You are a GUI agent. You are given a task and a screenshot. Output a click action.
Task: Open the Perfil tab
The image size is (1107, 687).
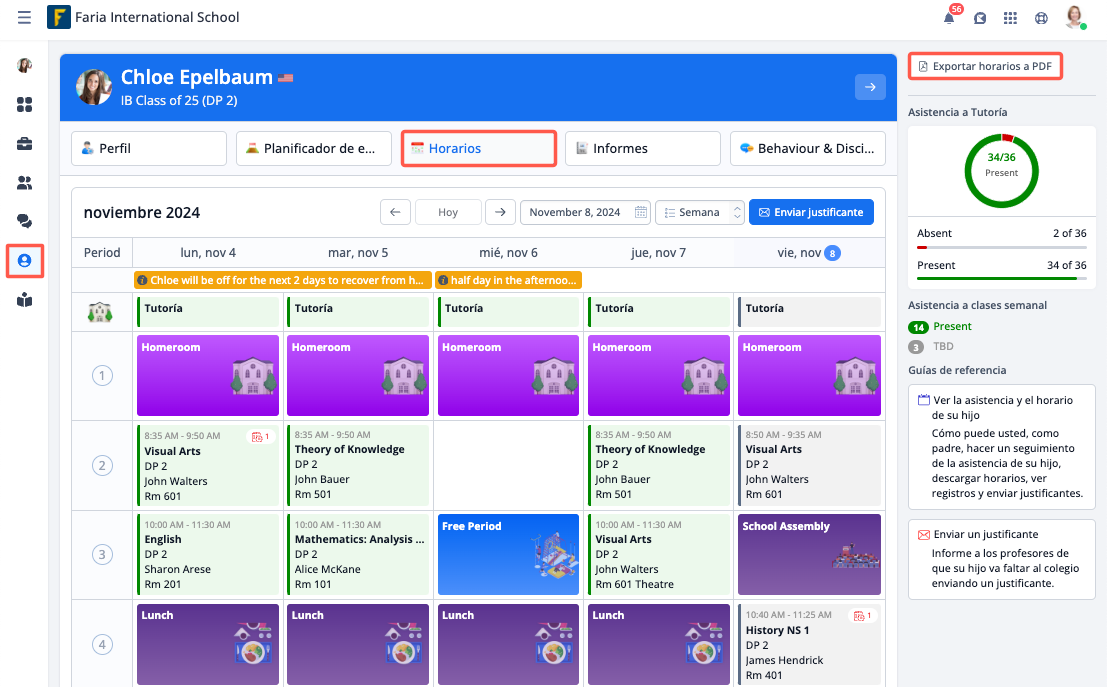(x=148, y=148)
